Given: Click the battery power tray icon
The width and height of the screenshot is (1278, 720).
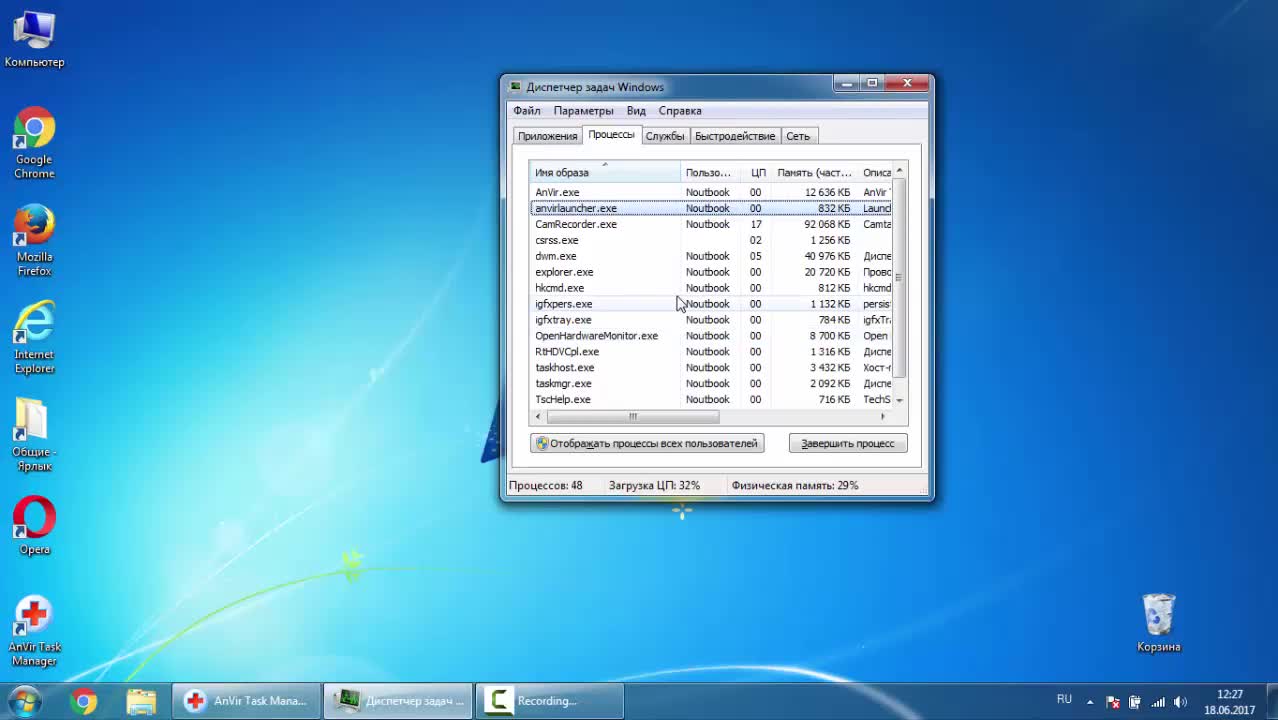Looking at the screenshot, I should click(x=1135, y=702).
